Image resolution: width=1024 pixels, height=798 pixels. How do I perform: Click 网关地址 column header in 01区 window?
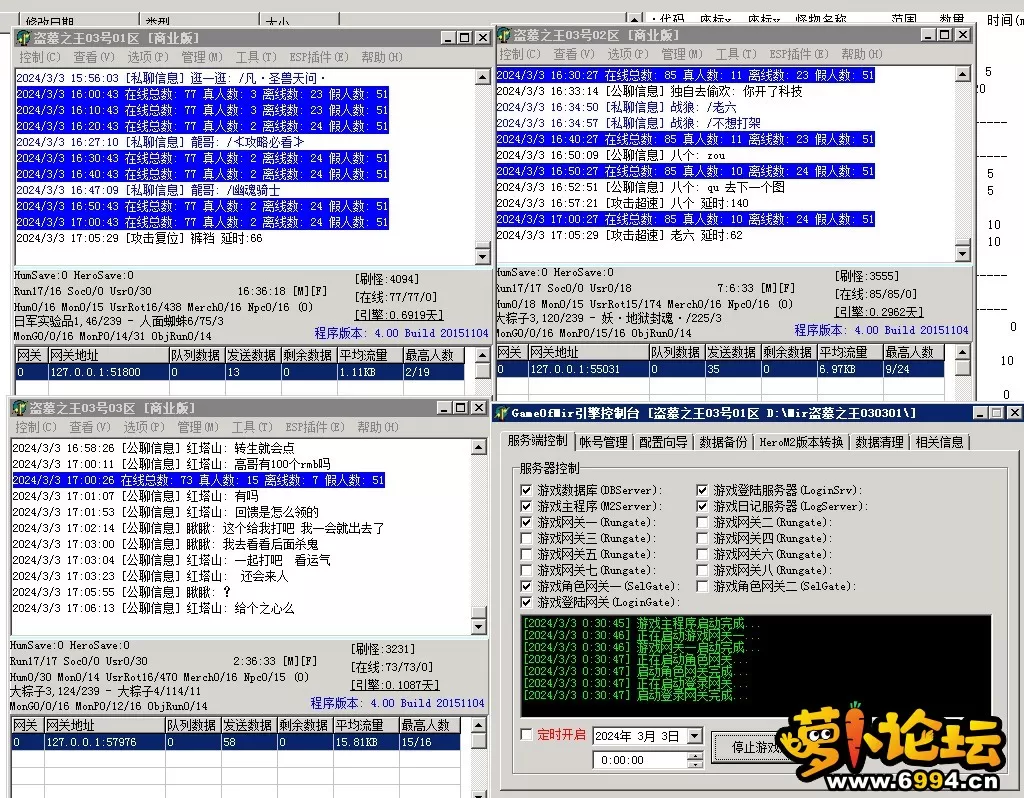tap(108, 355)
